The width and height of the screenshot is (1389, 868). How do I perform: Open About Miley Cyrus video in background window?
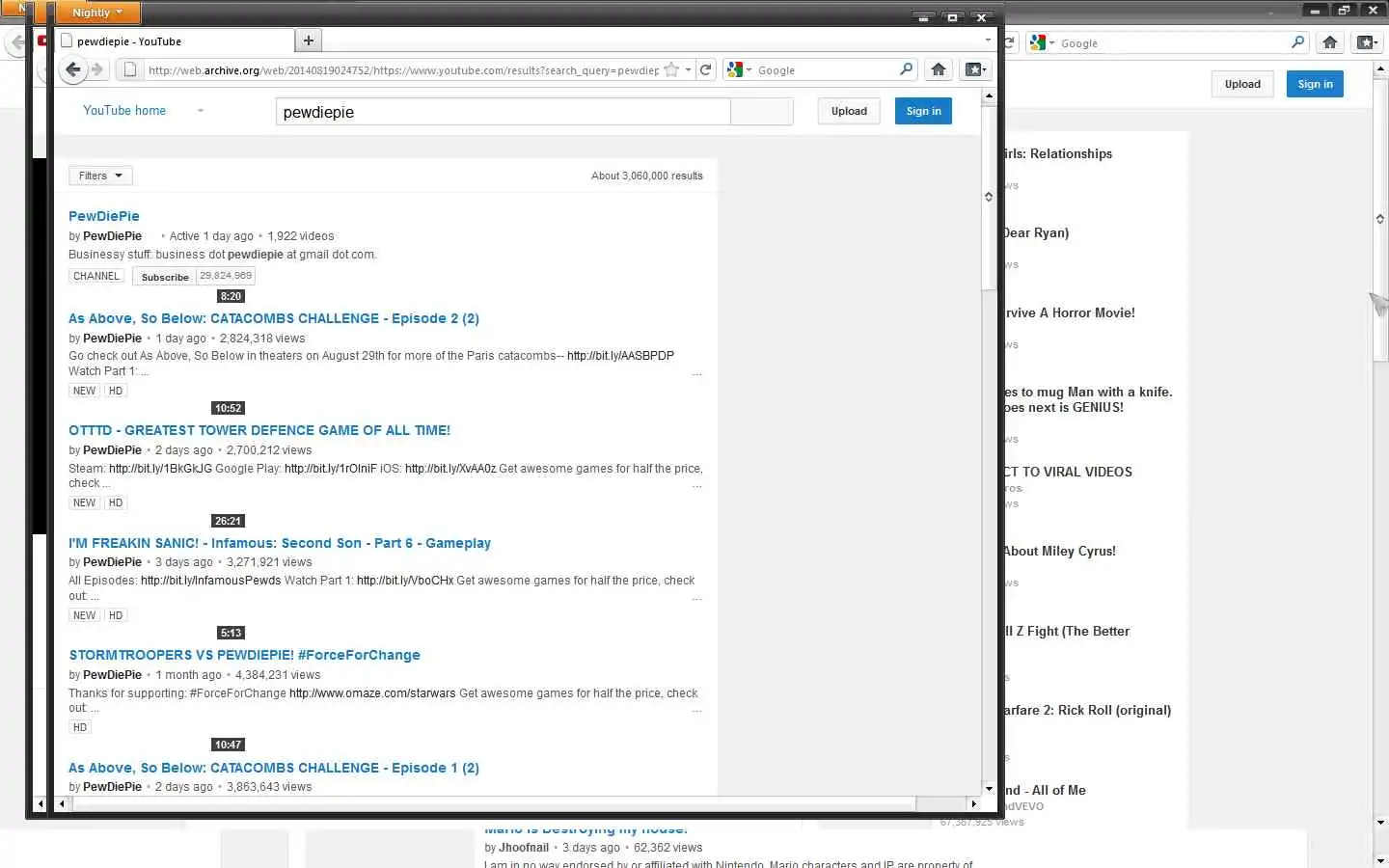pyautogui.click(x=1059, y=552)
